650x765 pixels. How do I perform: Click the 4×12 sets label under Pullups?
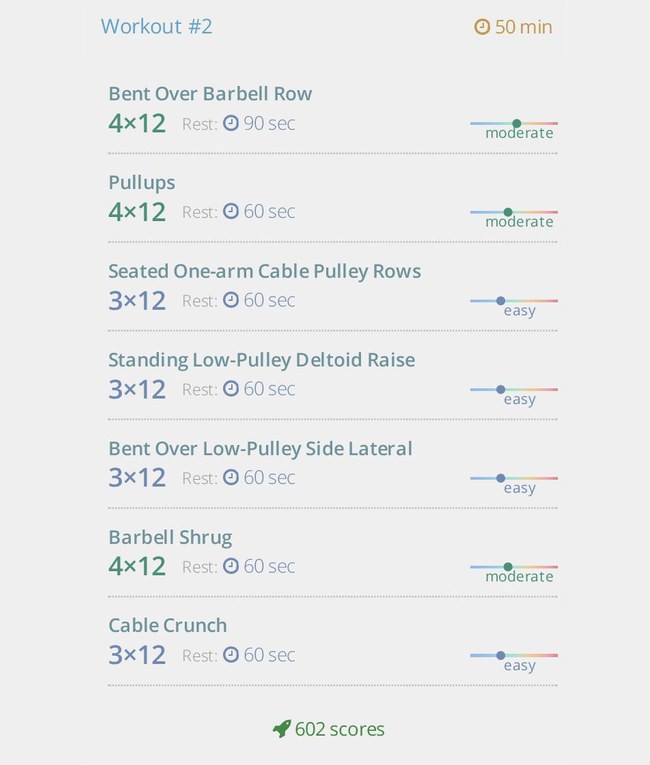pos(137,212)
